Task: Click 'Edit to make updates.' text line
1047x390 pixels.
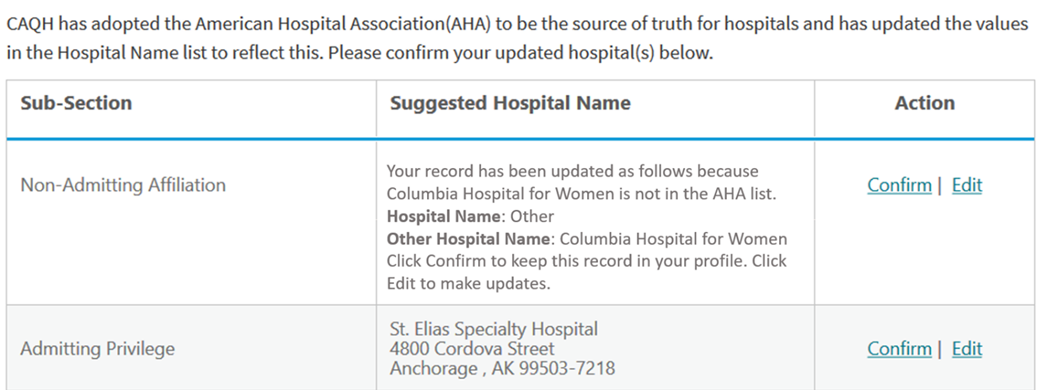Action: (469, 283)
